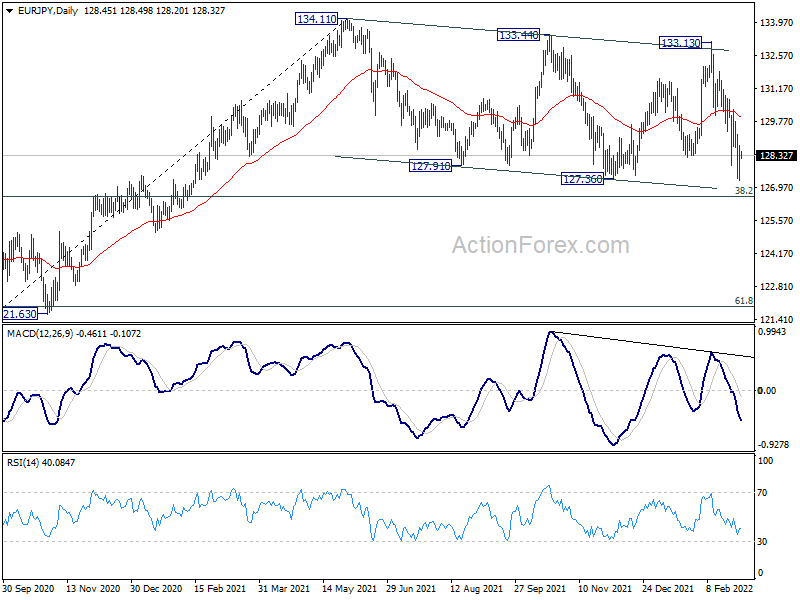Click the 14 May 2021 date marker
This screenshot has width=800, height=600.
(349, 588)
